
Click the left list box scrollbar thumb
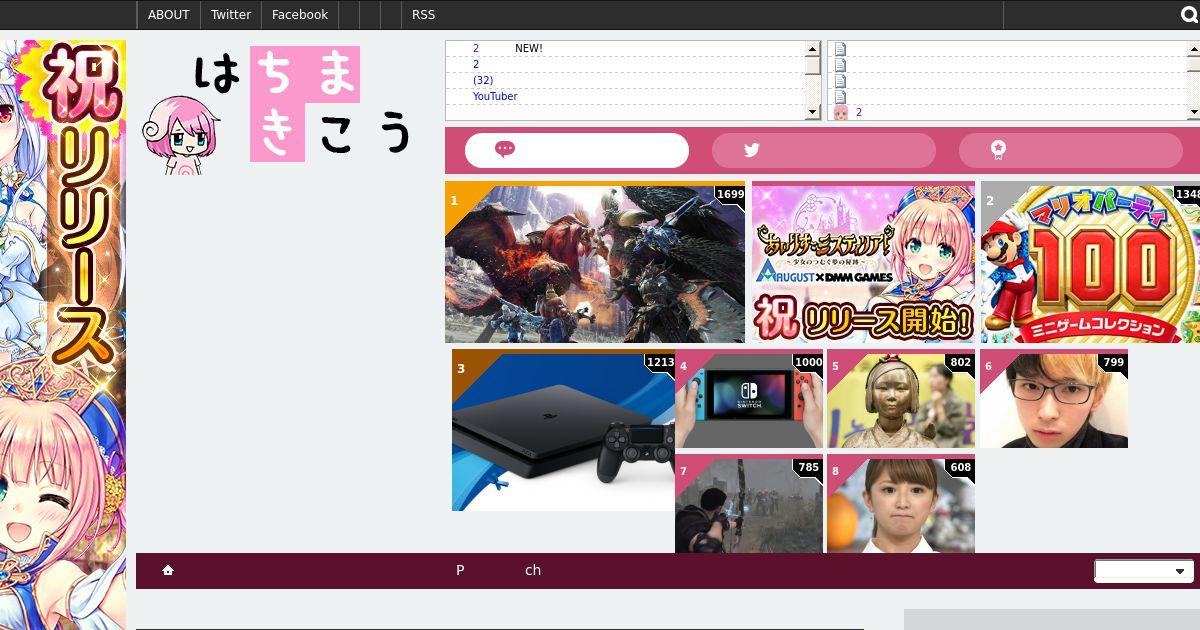tap(813, 65)
